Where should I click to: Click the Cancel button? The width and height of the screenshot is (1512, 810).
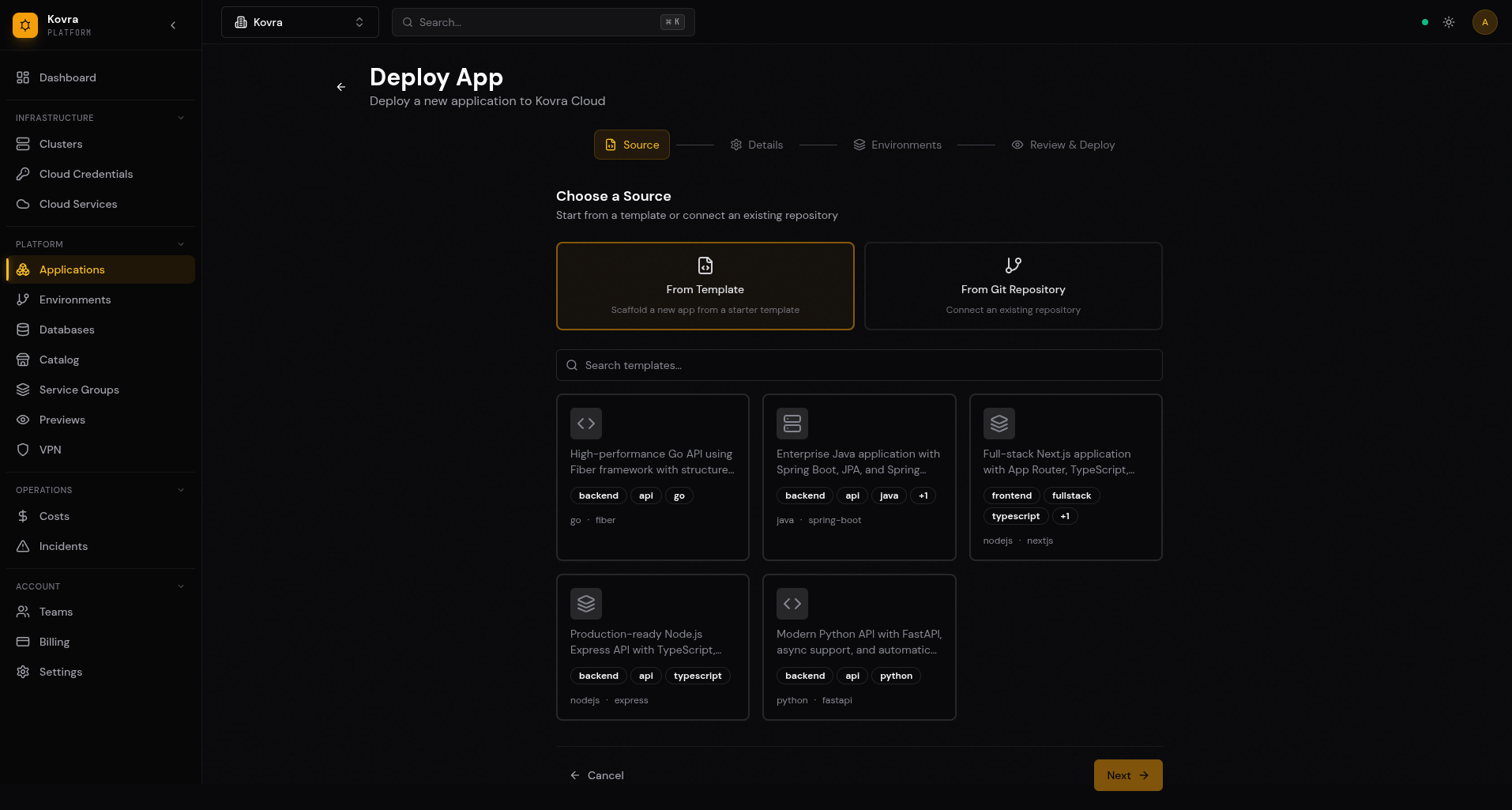597,775
